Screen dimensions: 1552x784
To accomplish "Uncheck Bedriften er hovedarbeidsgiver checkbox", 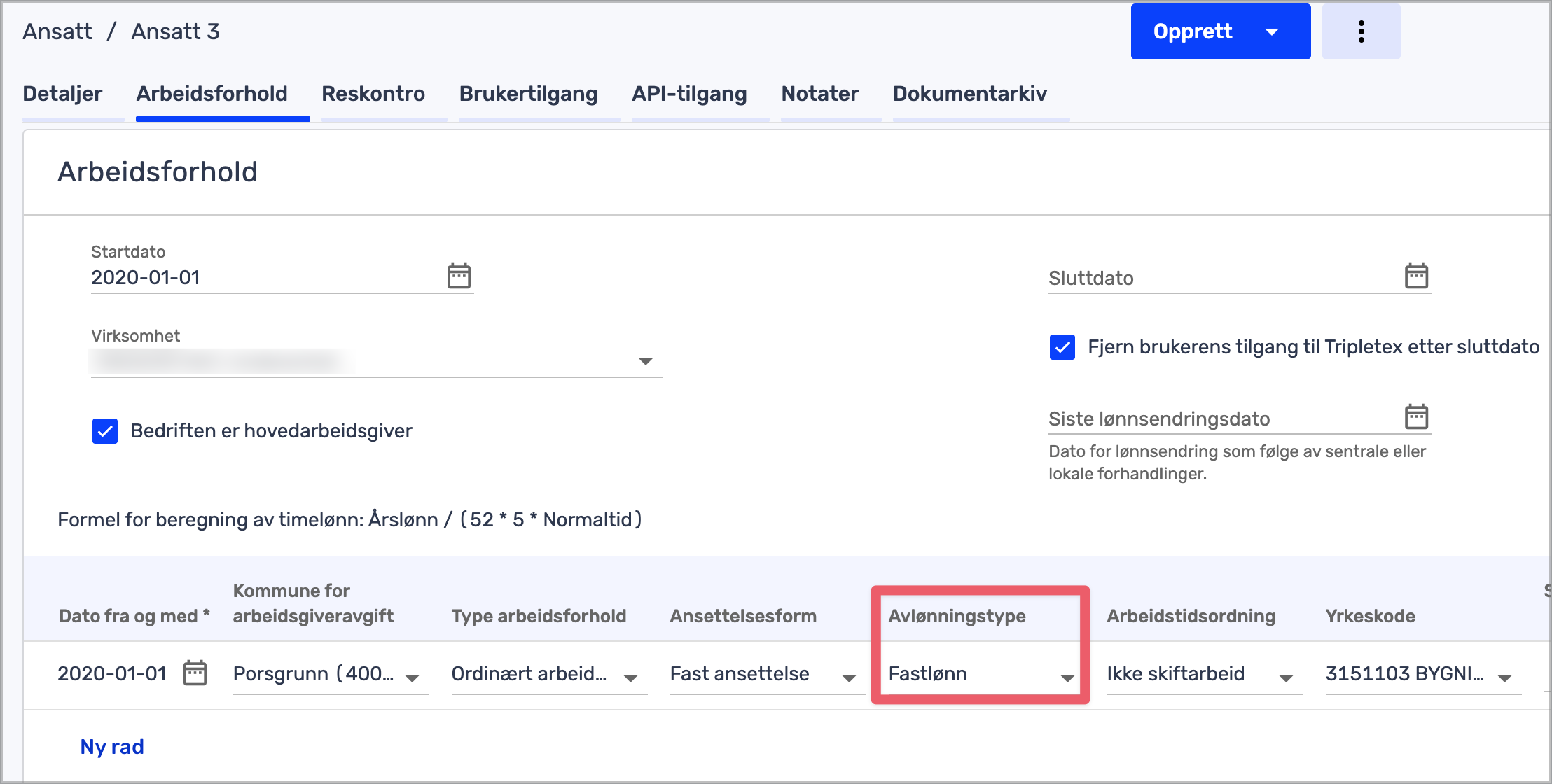I will (105, 431).
